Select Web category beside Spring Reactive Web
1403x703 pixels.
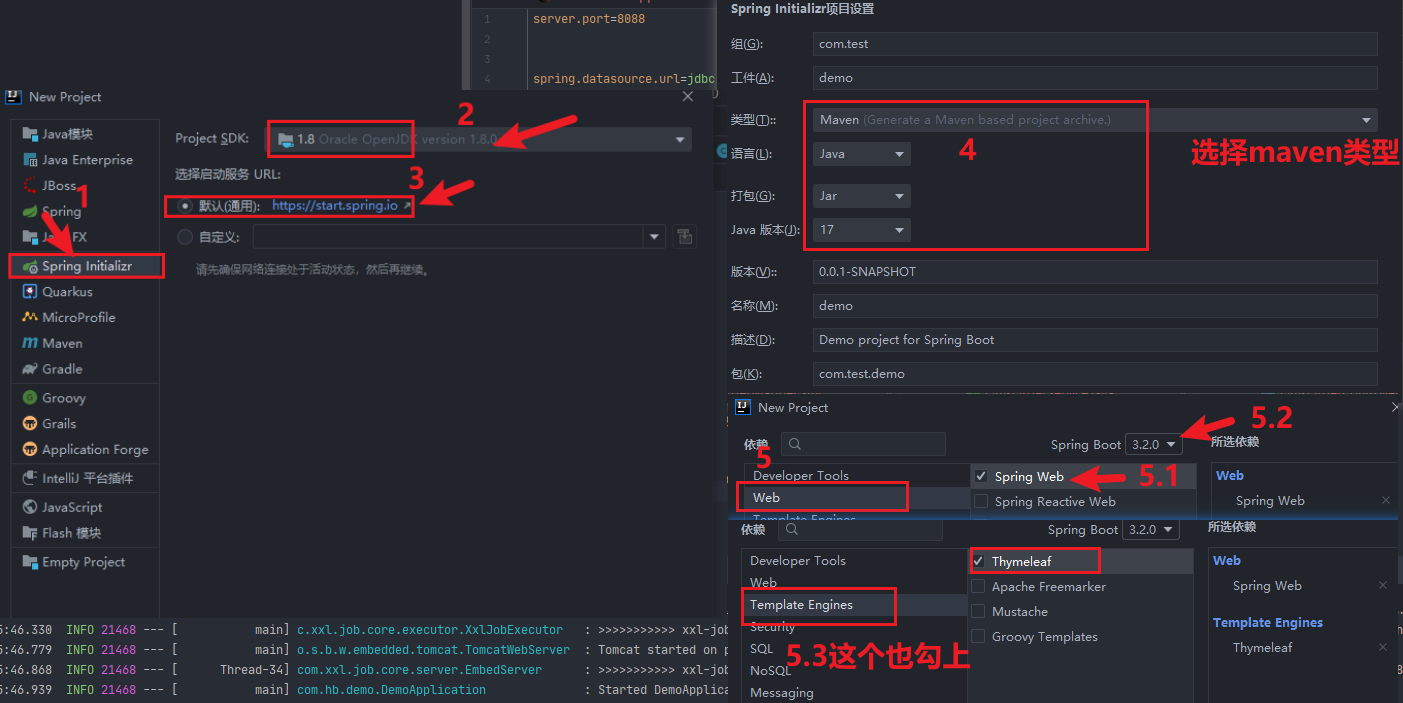[766, 498]
